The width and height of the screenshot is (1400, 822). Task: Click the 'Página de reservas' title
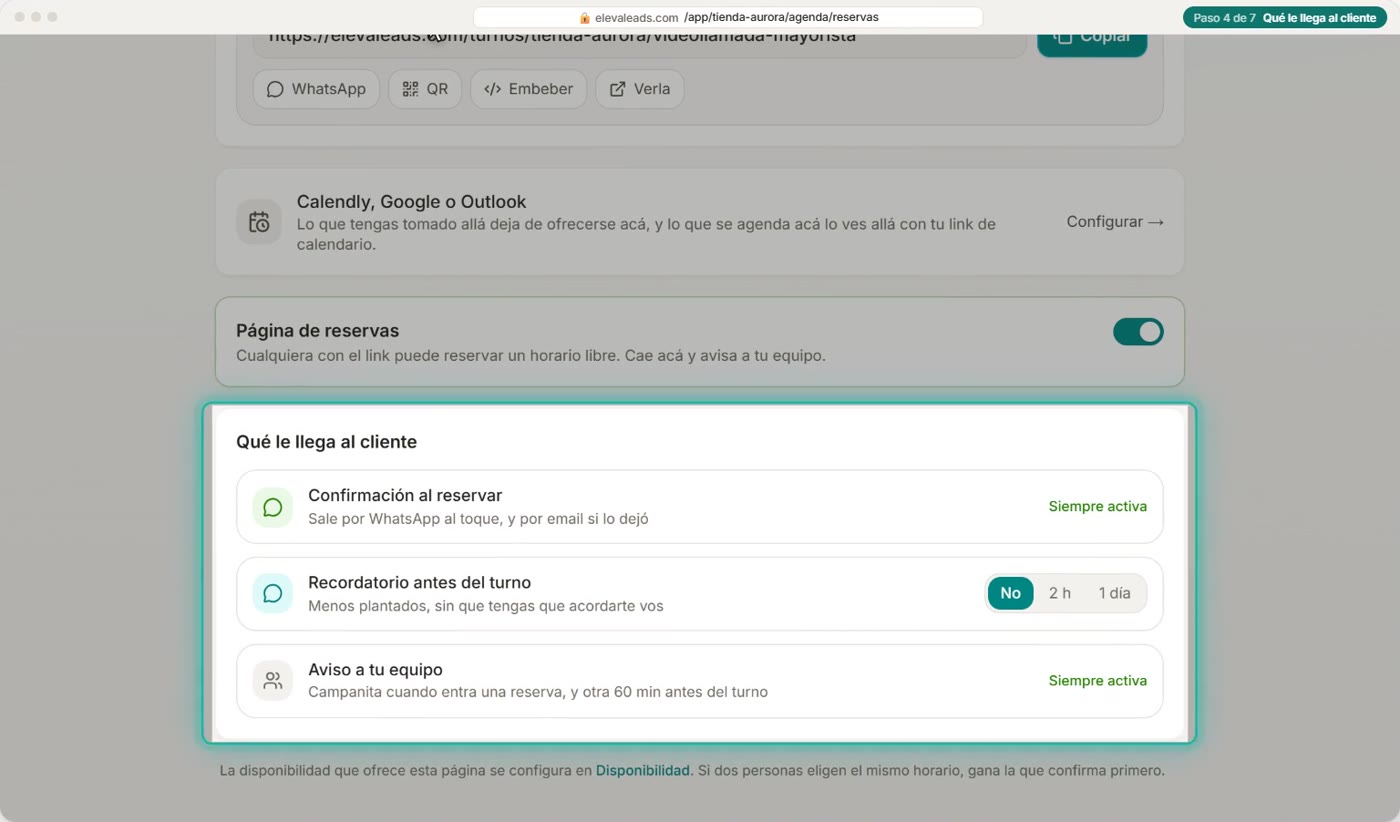pyautogui.click(x=317, y=331)
